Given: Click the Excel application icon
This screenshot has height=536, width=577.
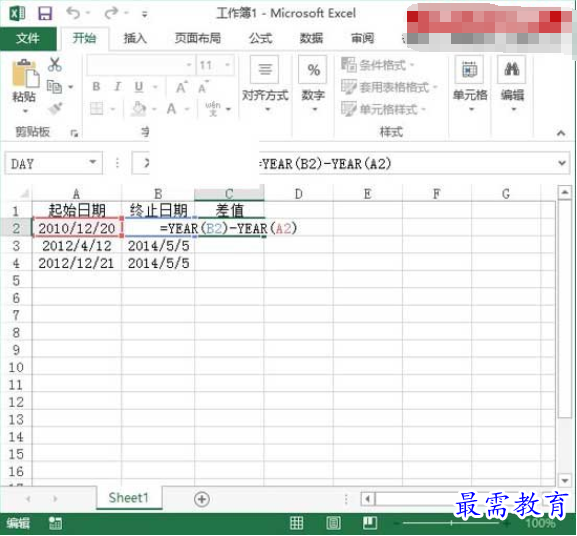Looking at the screenshot, I should [x=17, y=14].
